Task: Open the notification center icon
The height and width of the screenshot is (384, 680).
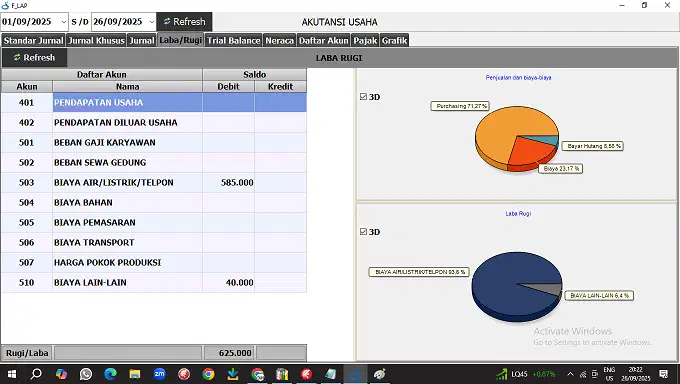Action: point(663,374)
